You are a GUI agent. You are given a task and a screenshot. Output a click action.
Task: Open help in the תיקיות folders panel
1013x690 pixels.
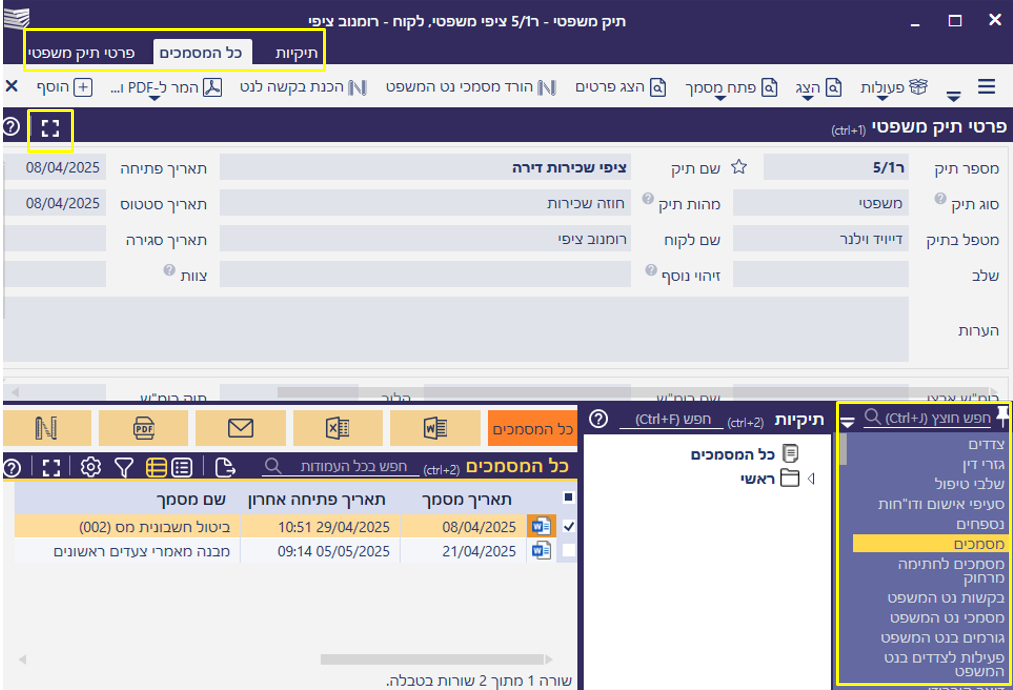[598, 419]
